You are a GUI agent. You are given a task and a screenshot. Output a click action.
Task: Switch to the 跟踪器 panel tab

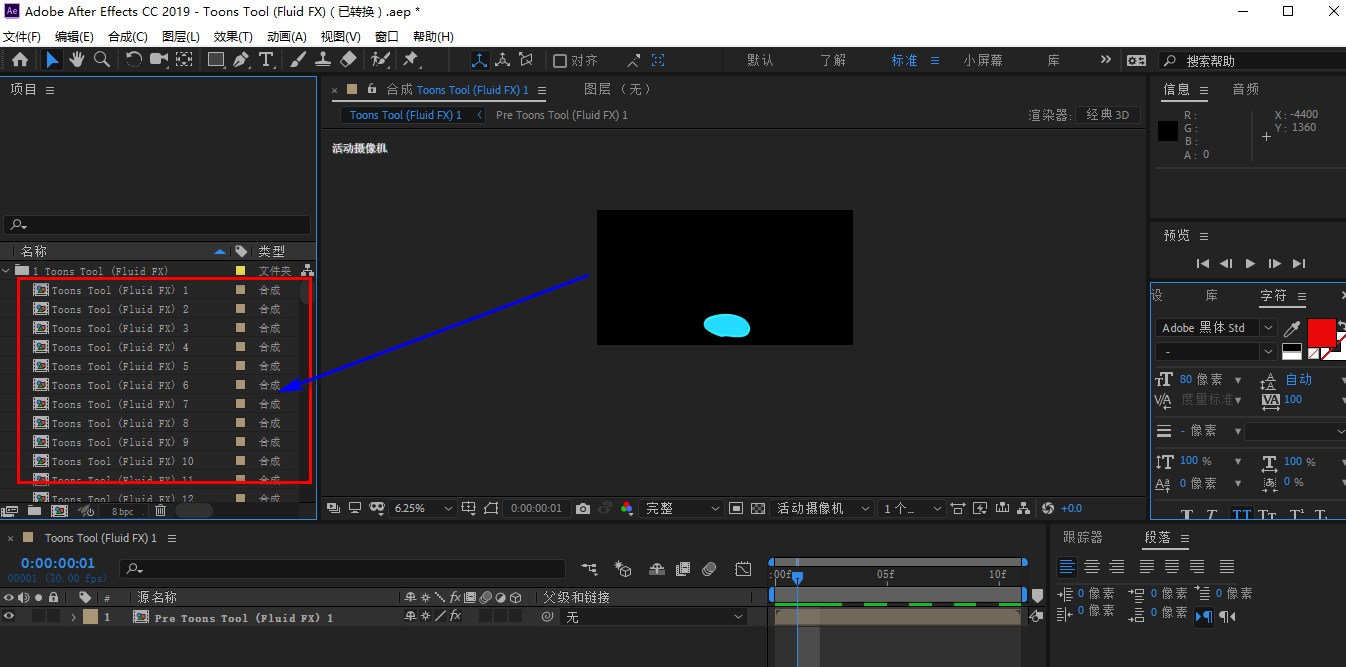point(1083,537)
